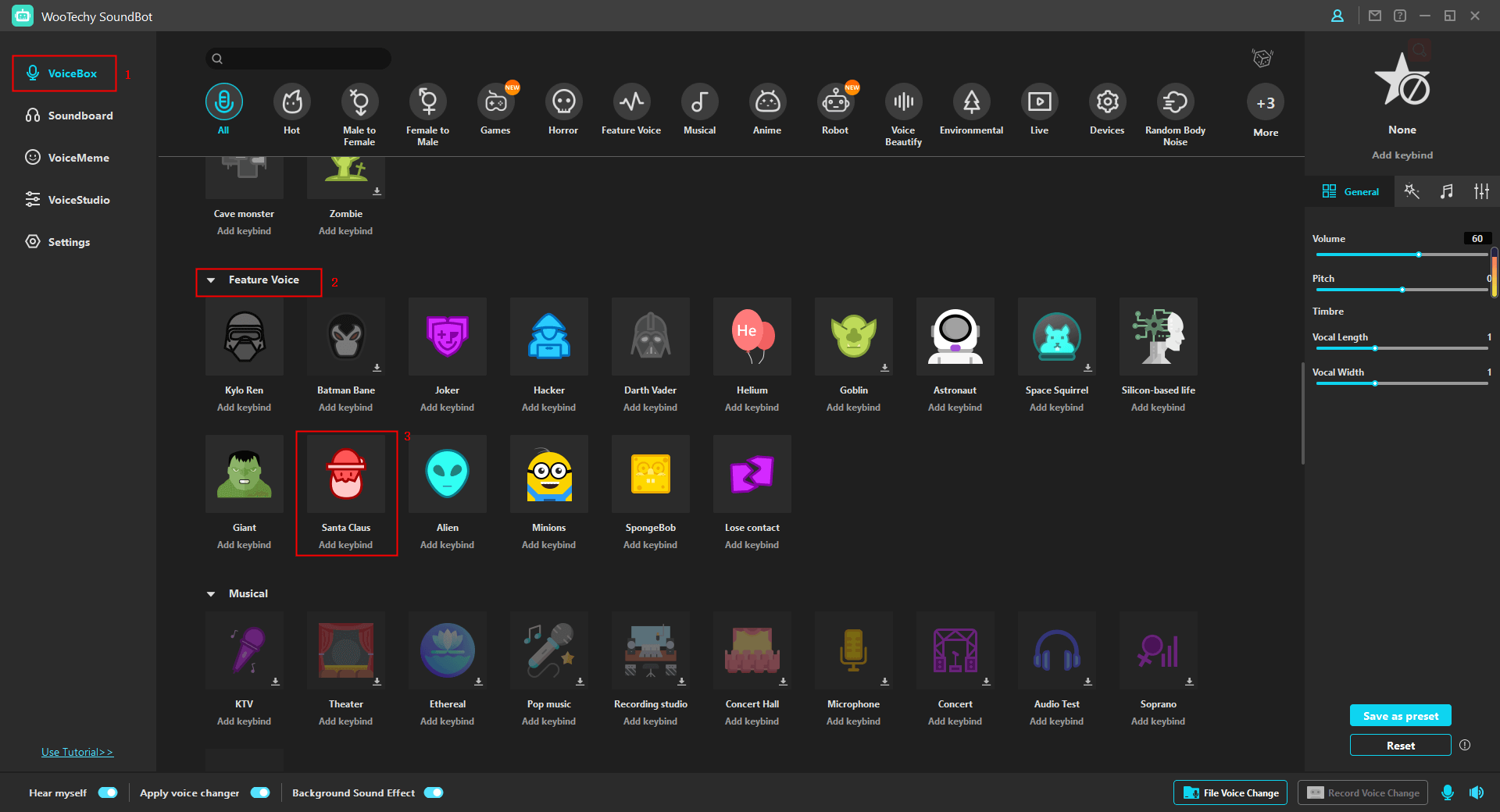Viewport: 1500px width, 812px height.
Task: Select the Astronaut voice
Action: [x=955, y=337]
